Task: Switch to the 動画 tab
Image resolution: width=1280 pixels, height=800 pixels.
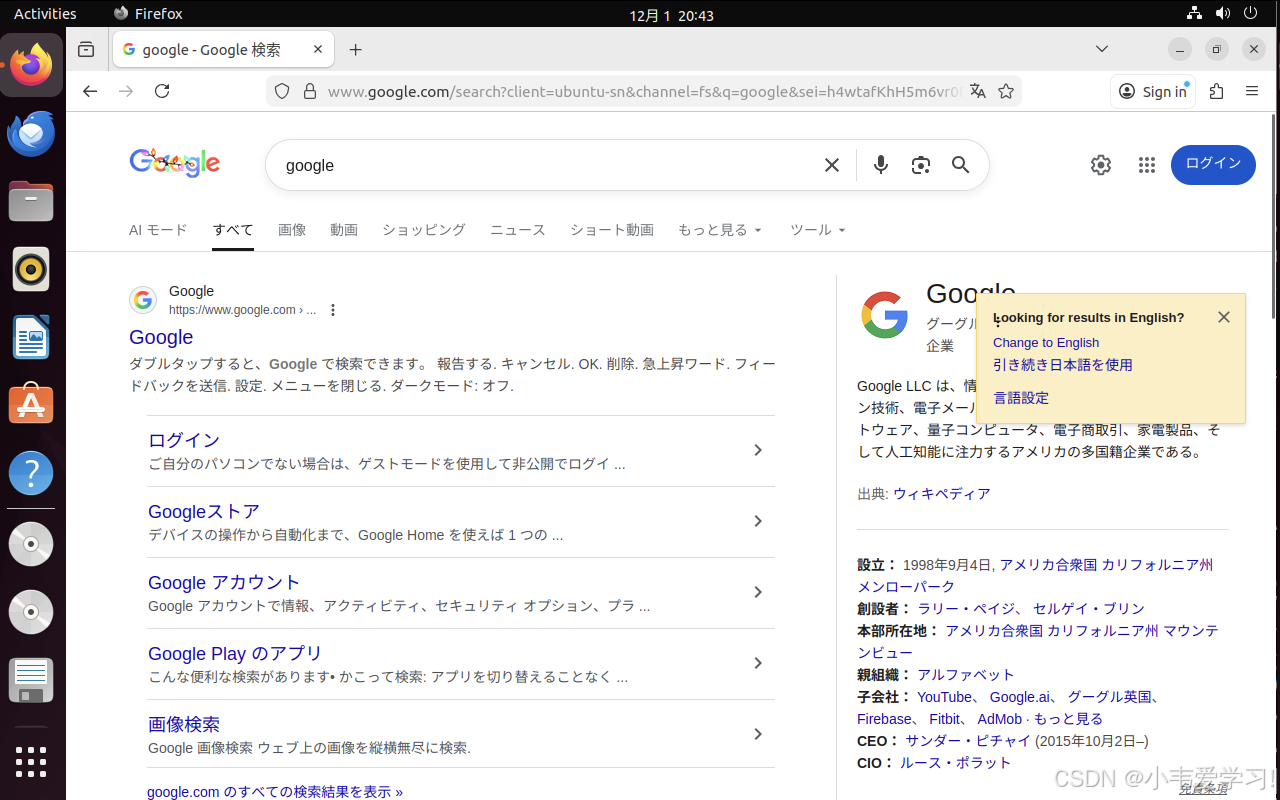Action: coord(344,230)
